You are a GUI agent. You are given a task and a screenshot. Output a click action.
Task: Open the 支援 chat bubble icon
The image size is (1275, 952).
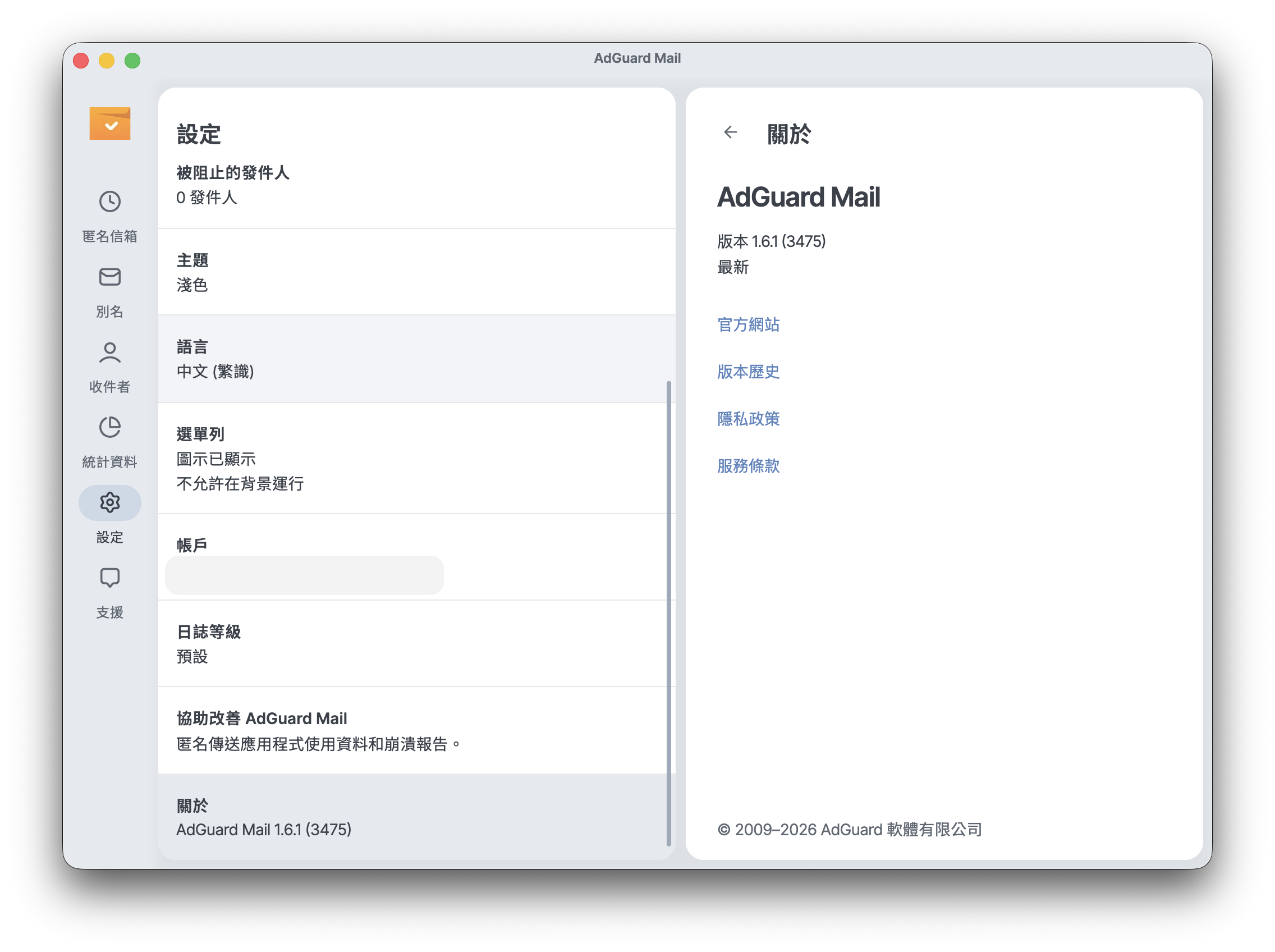point(109,578)
